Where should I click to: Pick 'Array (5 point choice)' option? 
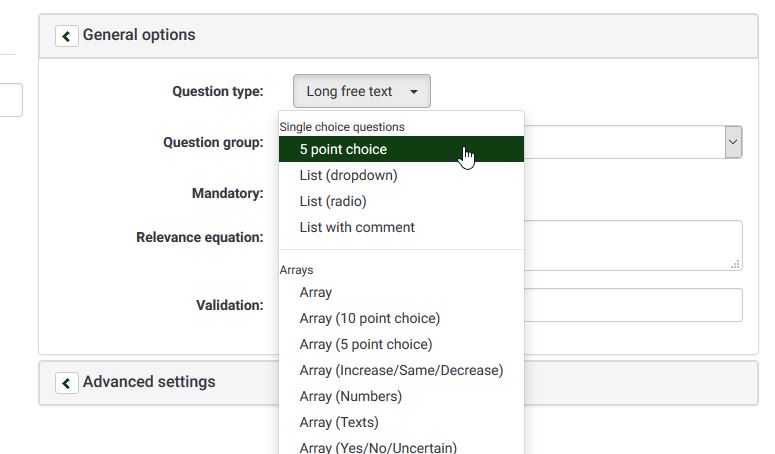(x=366, y=344)
